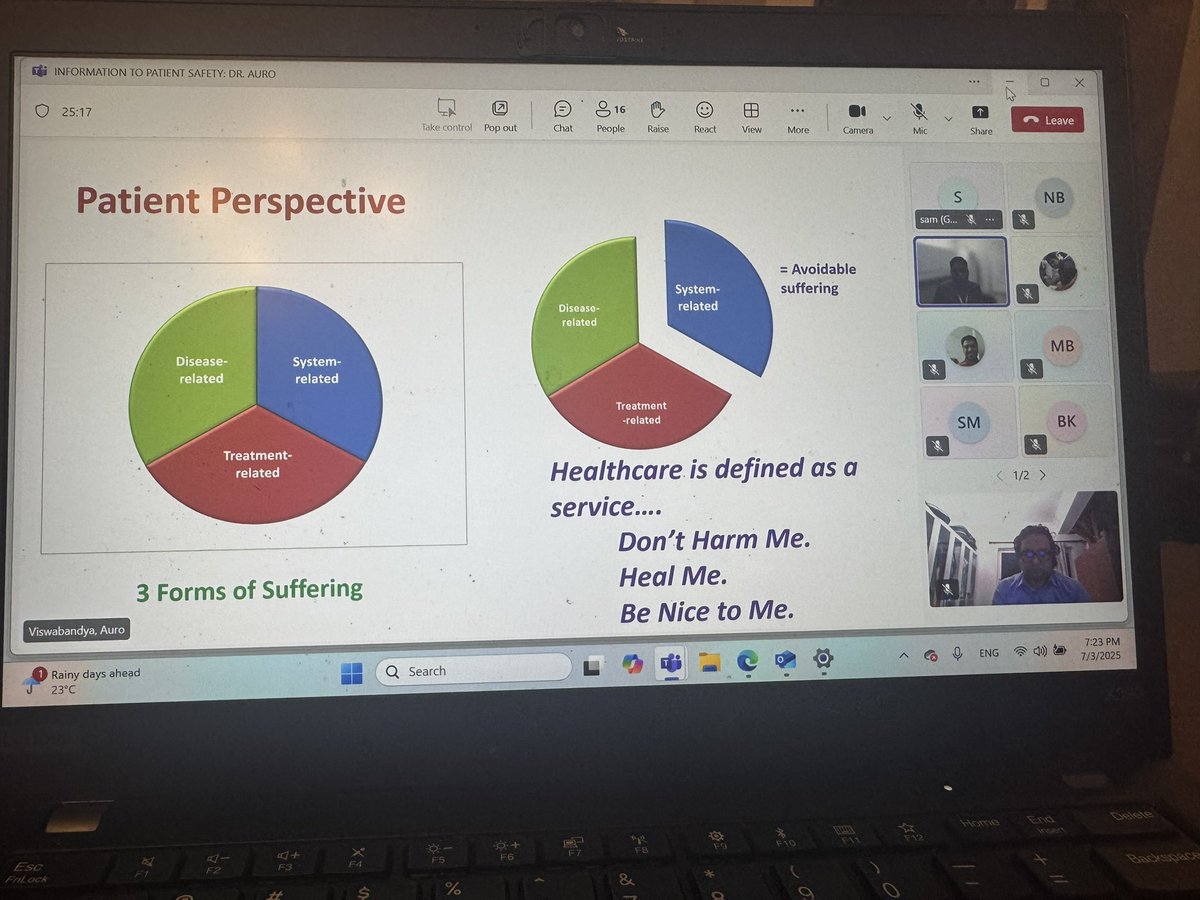This screenshot has height=900, width=1200.
Task: Open title bar more options ellipsis
Action: (x=973, y=82)
